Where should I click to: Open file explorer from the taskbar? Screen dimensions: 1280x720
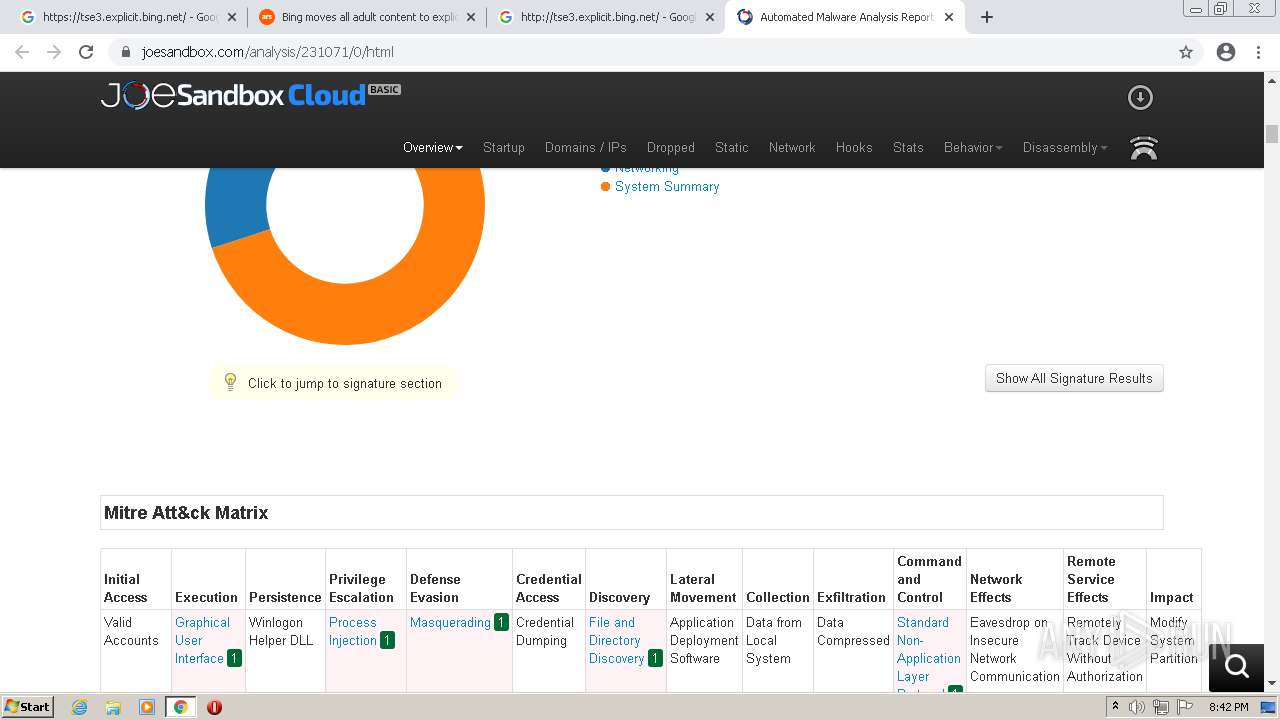(113, 707)
